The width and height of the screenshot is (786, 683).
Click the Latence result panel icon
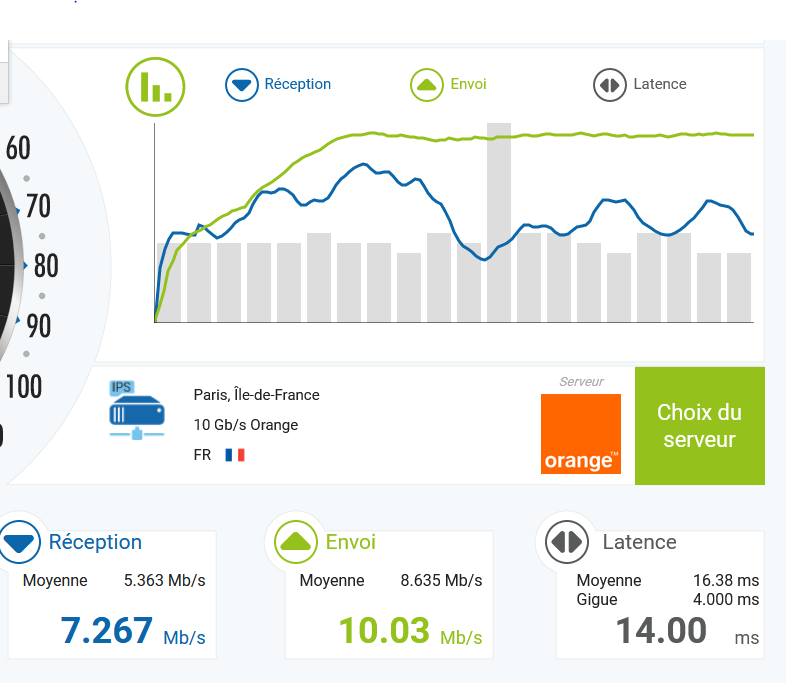pyautogui.click(x=566, y=542)
